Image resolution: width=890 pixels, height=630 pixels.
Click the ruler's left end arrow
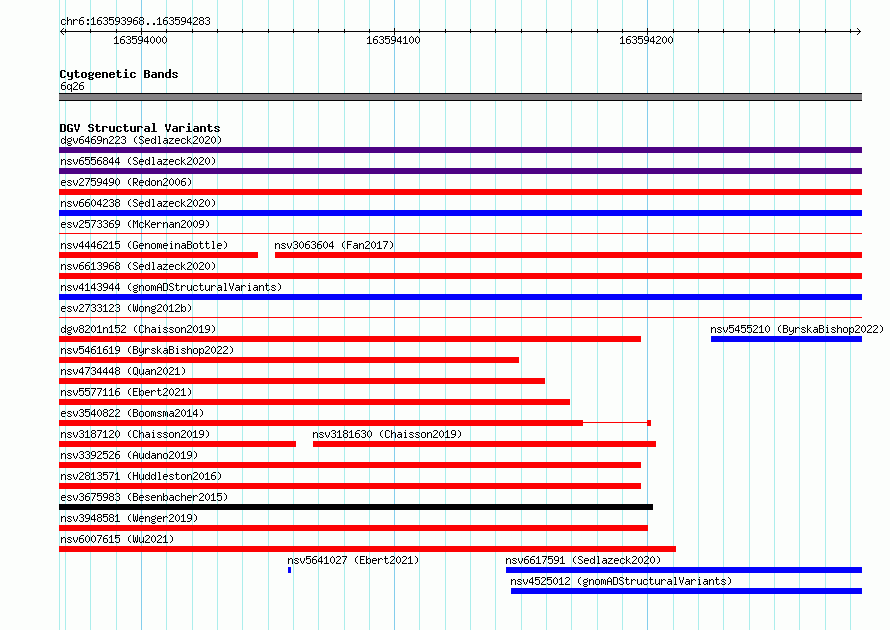coord(63,31)
